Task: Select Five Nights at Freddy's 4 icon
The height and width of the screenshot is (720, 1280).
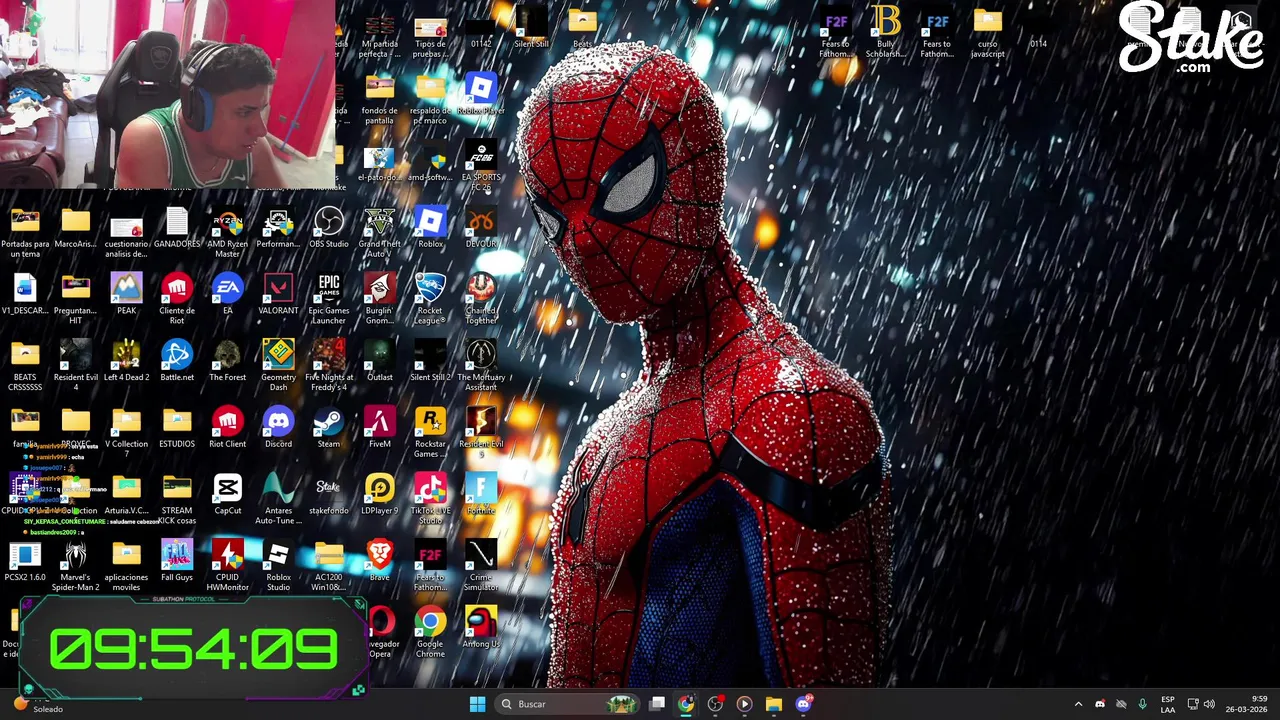Action: 329,366
